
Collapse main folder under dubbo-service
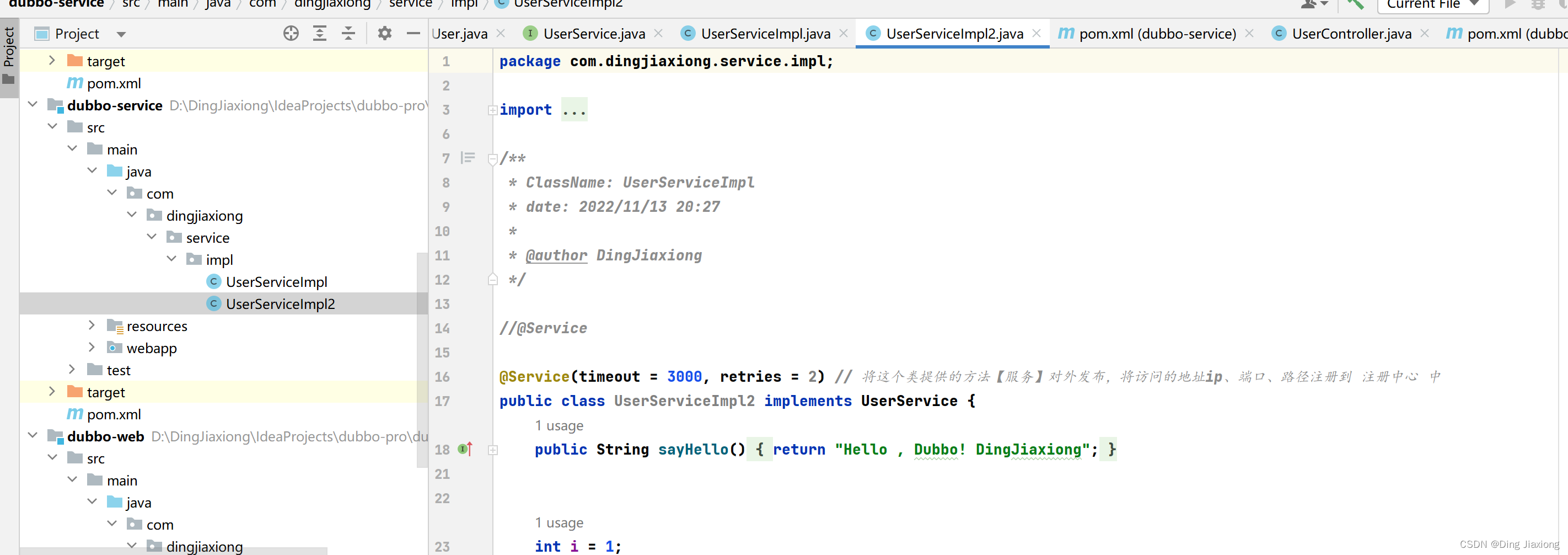(x=72, y=148)
